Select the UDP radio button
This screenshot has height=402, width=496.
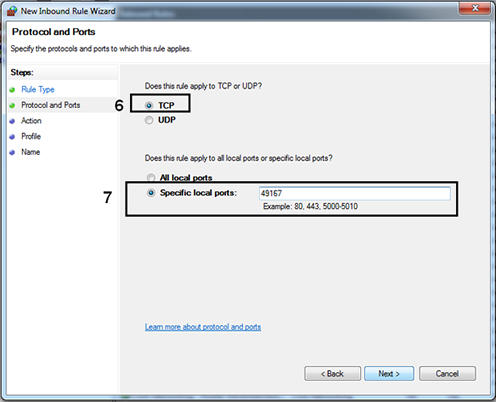149,120
